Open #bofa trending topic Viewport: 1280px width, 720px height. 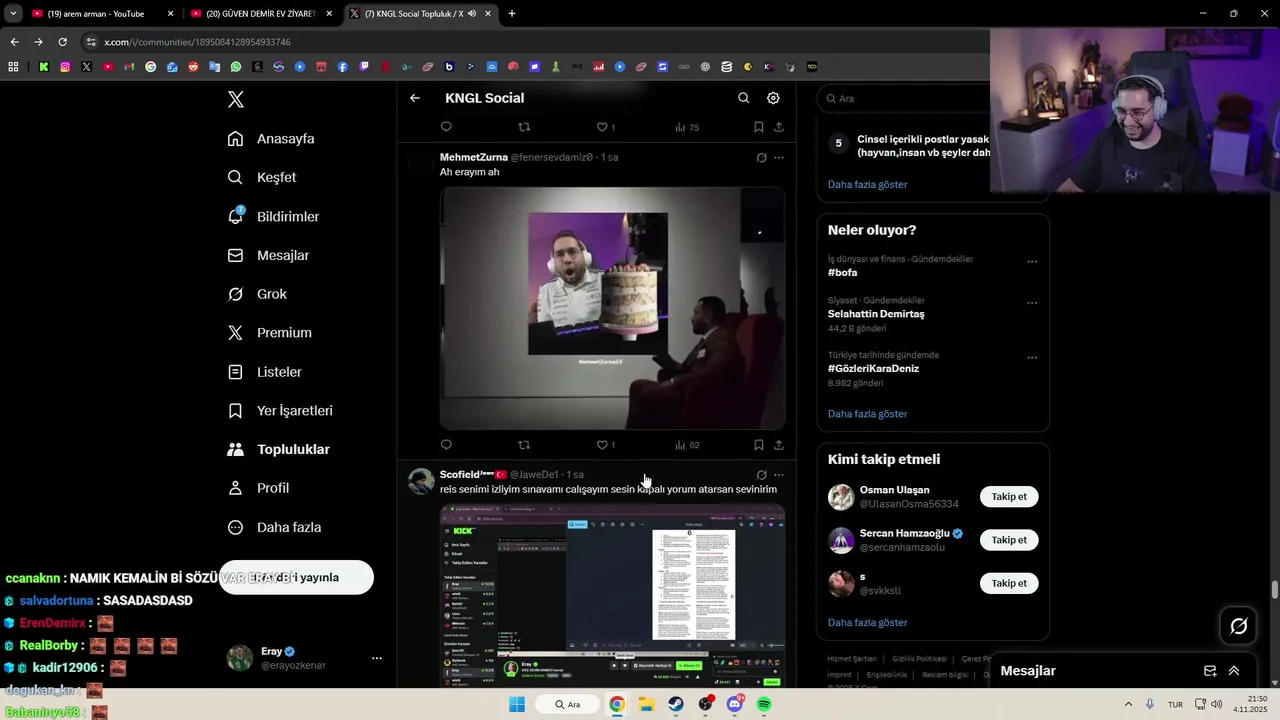click(842, 272)
